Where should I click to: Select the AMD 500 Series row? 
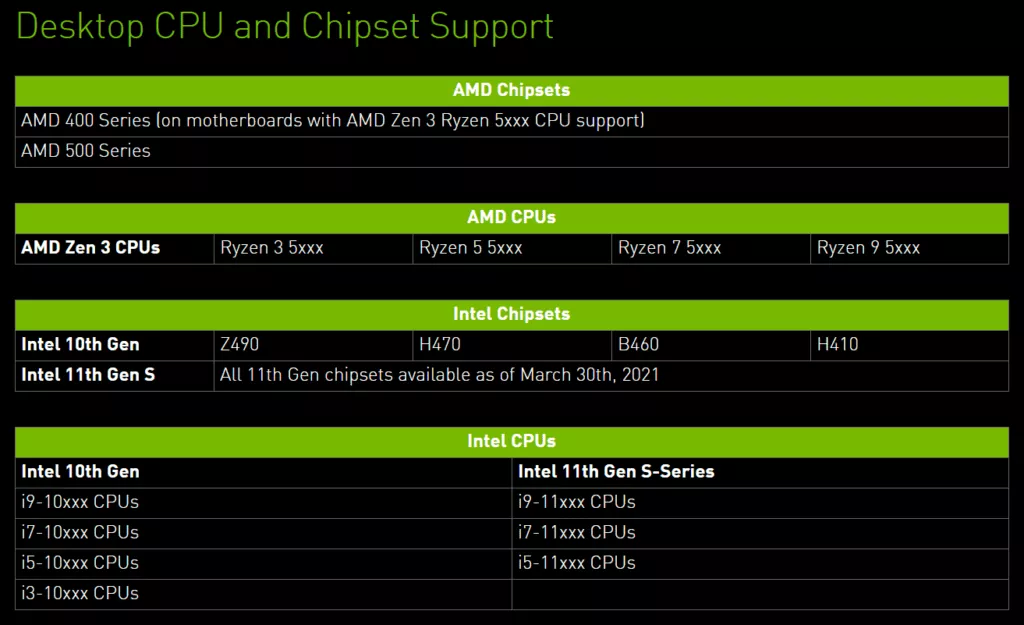pyautogui.click(x=512, y=152)
